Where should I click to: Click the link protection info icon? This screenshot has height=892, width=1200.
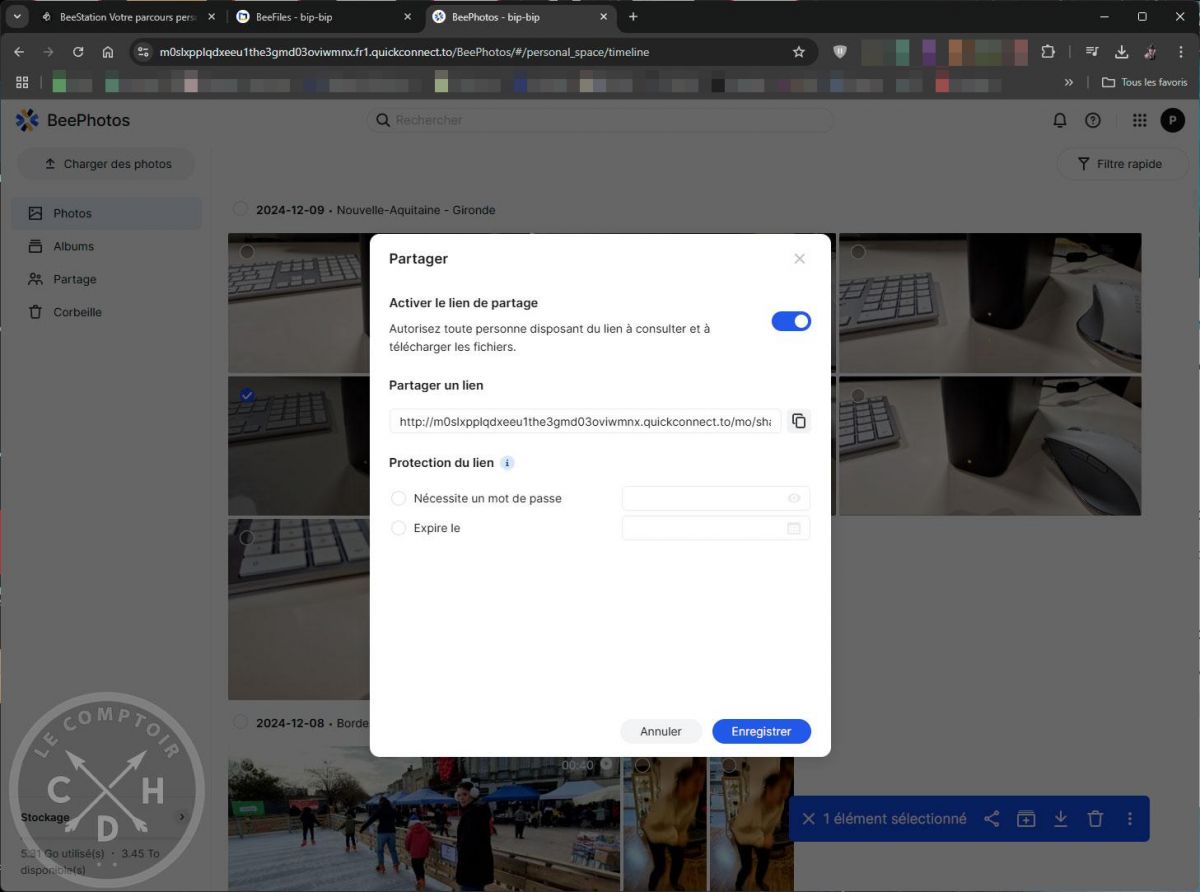pyautogui.click(x=507, y=463)
